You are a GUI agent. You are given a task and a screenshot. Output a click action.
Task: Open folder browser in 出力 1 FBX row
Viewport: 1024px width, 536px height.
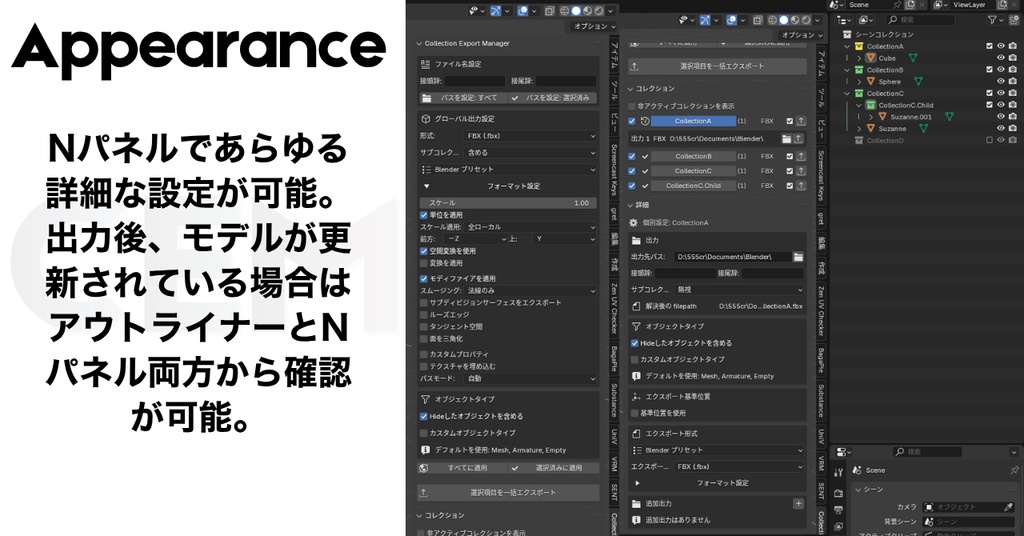click(787, 138)
